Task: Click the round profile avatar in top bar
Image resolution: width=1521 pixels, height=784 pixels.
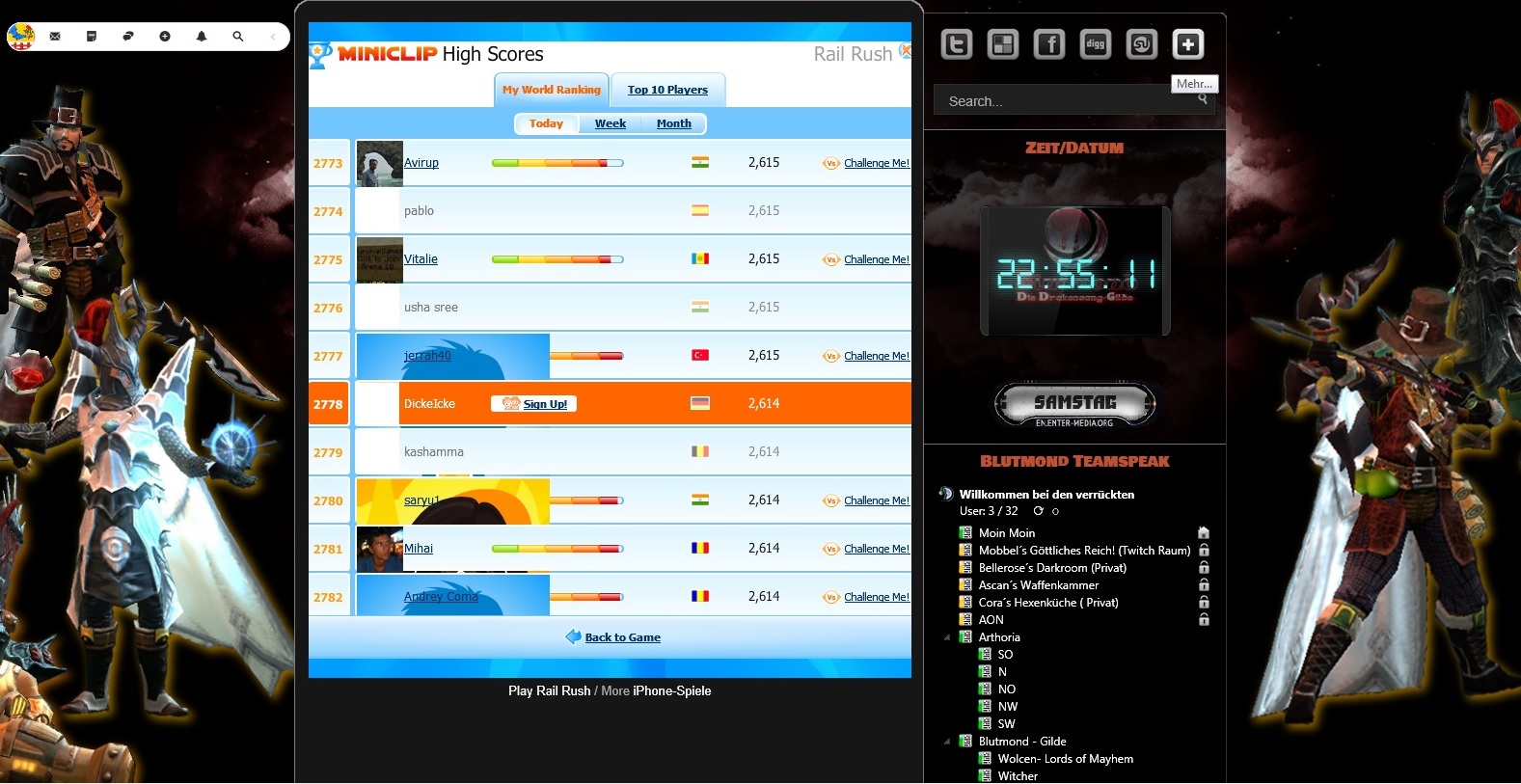Action: 21,37
